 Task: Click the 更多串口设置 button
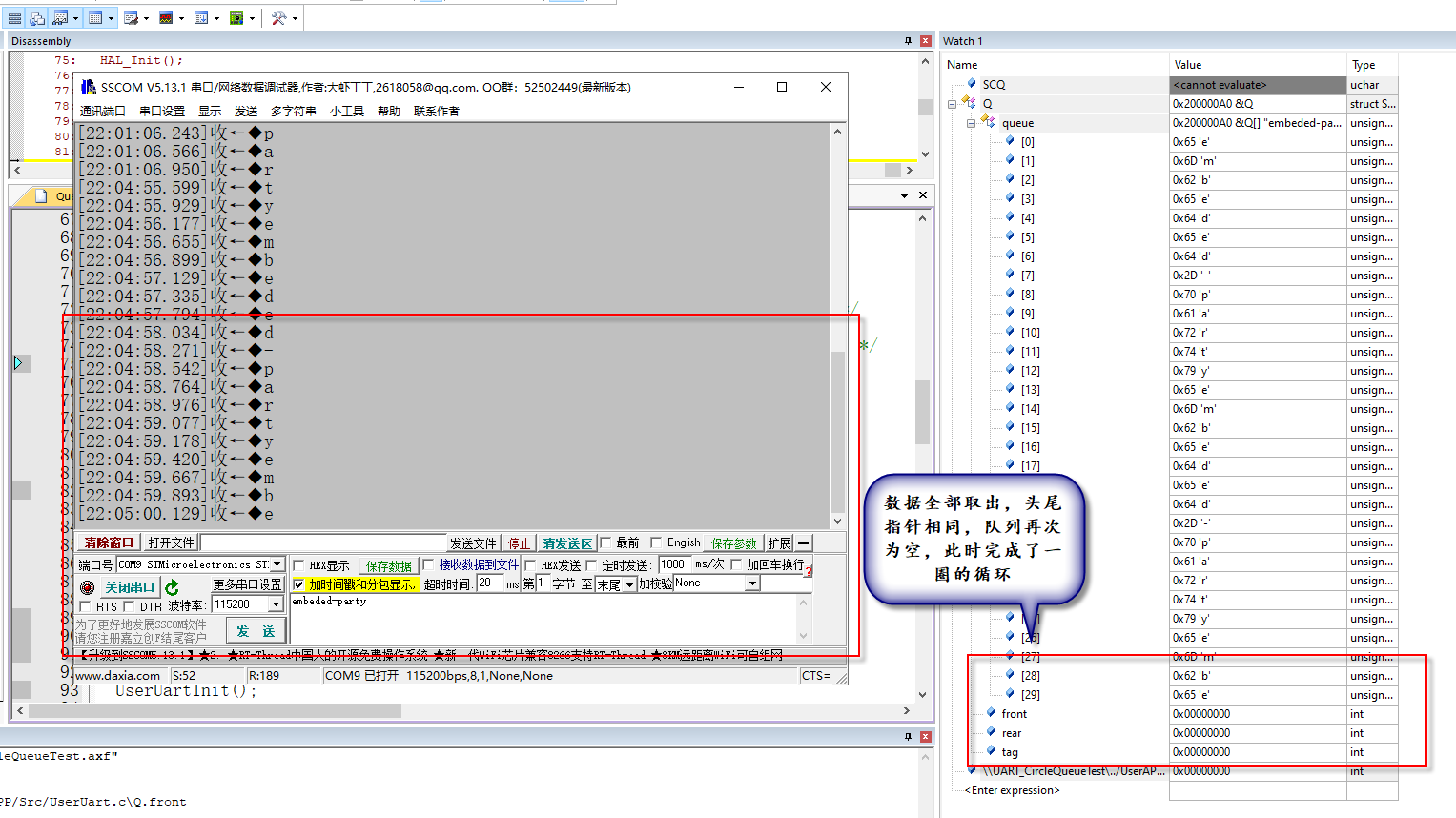(248, 583)
